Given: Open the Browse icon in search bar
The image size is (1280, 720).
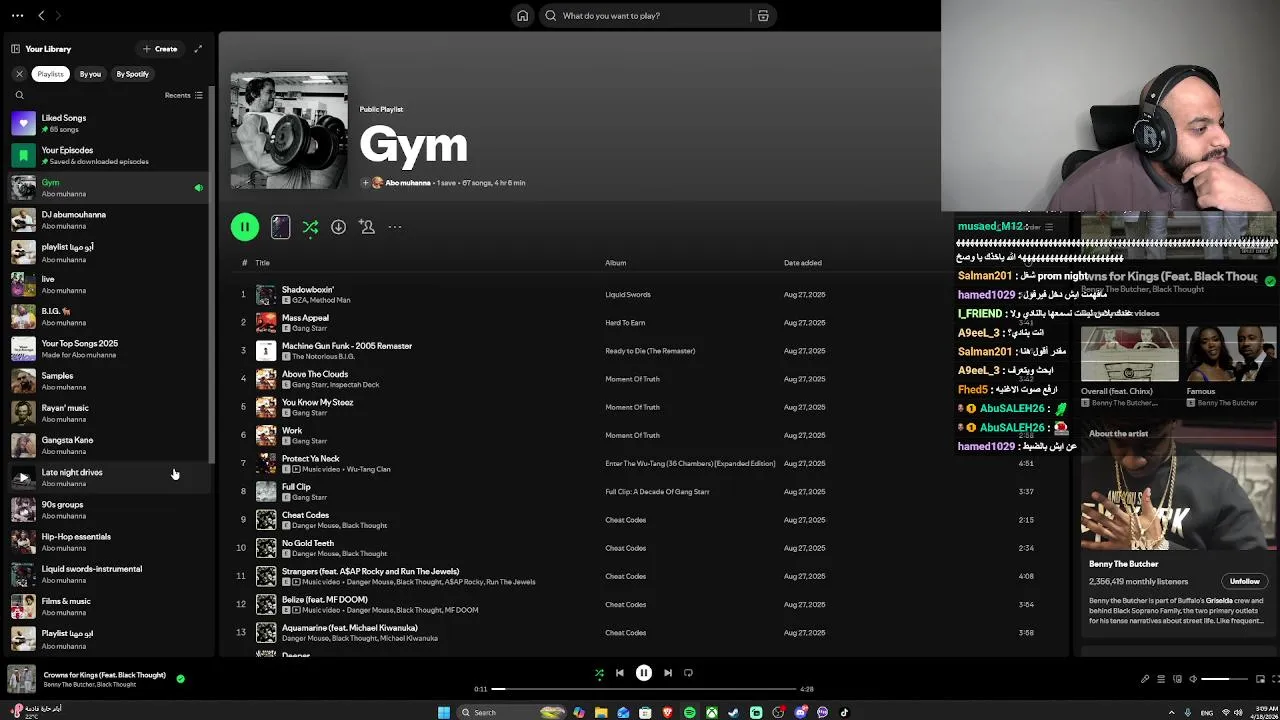Looking at the screenshot, I should tap(763, 16).
